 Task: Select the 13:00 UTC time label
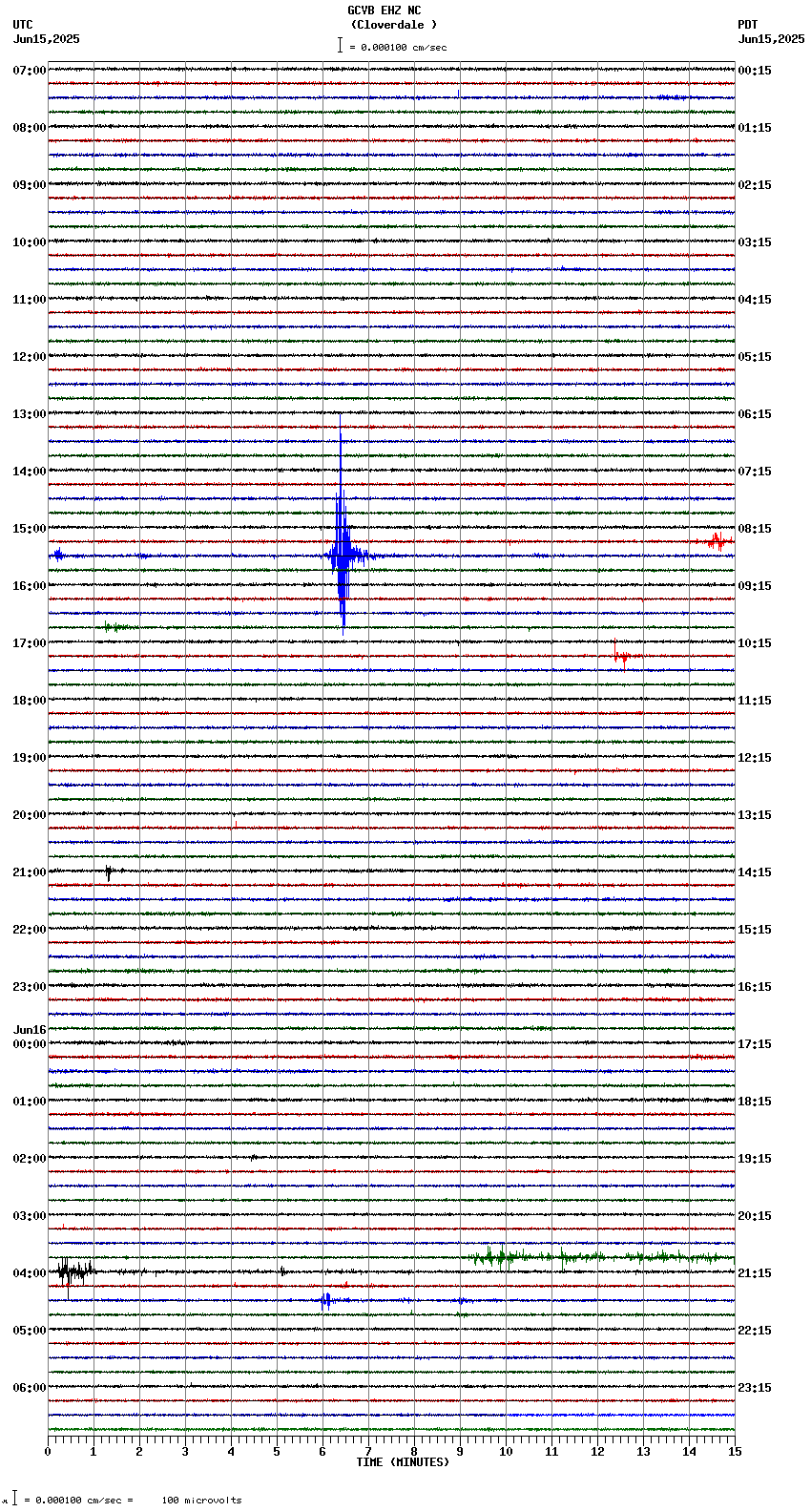pos(30,414)
